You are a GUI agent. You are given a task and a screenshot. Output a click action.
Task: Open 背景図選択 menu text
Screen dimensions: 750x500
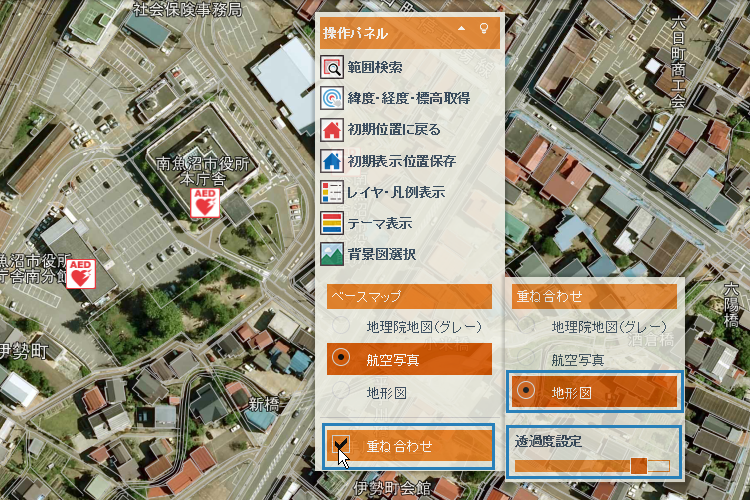[x=382, y=255]
